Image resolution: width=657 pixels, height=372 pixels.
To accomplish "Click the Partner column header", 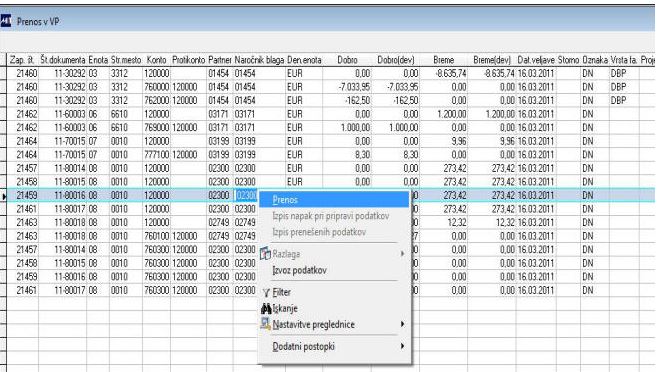I will coord(220,60).
